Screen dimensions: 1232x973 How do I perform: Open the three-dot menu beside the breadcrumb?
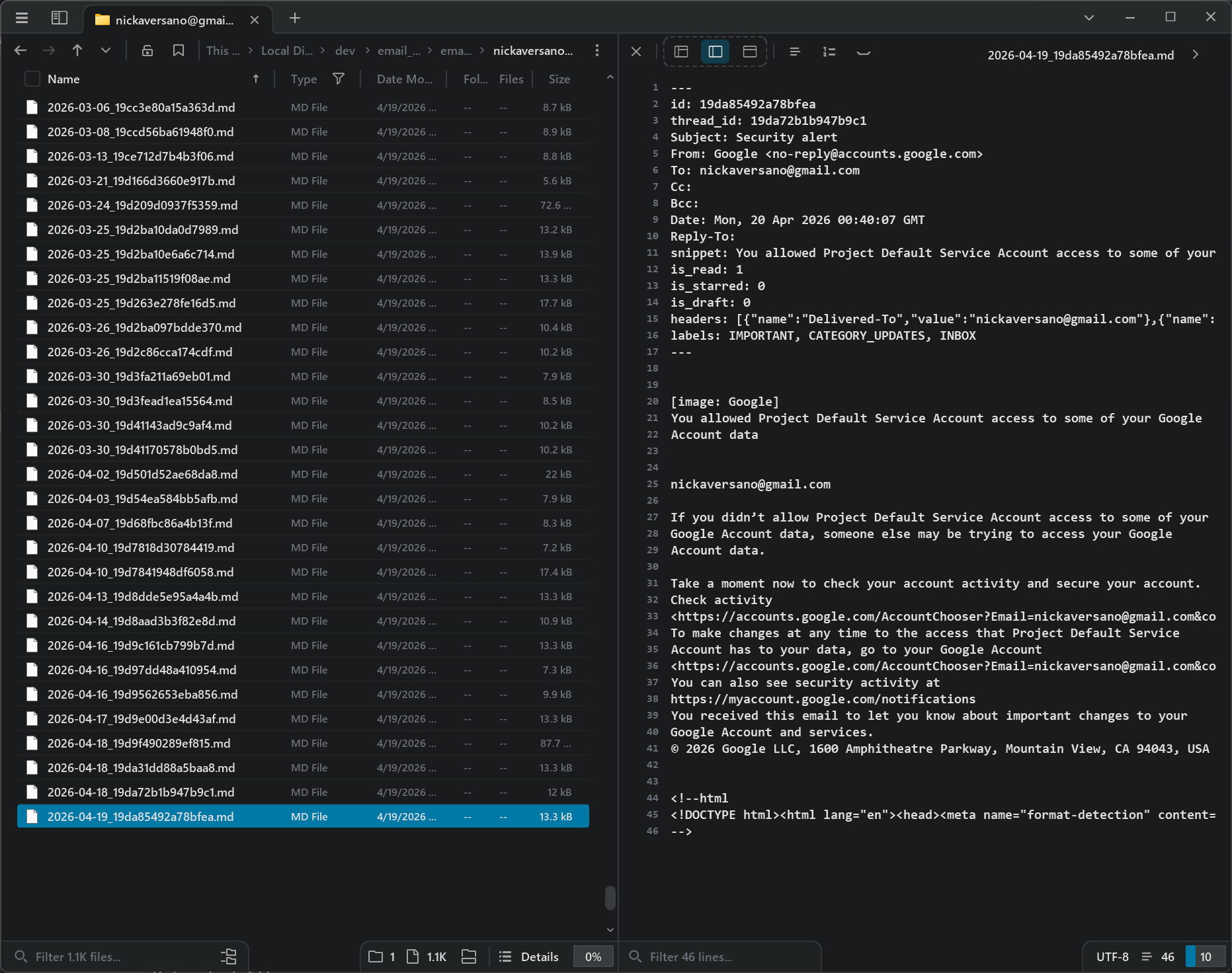(x=597, y=51)
